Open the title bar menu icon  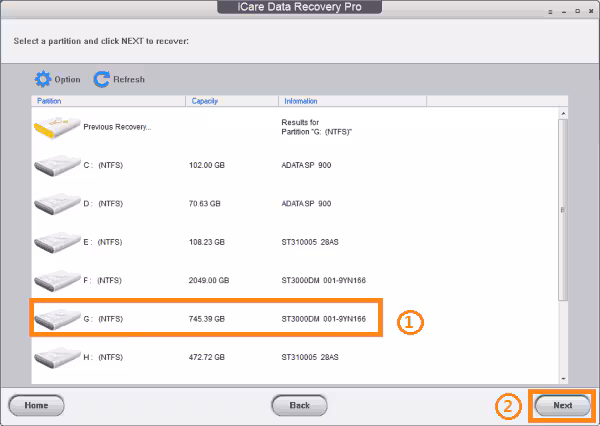(550, 12)
